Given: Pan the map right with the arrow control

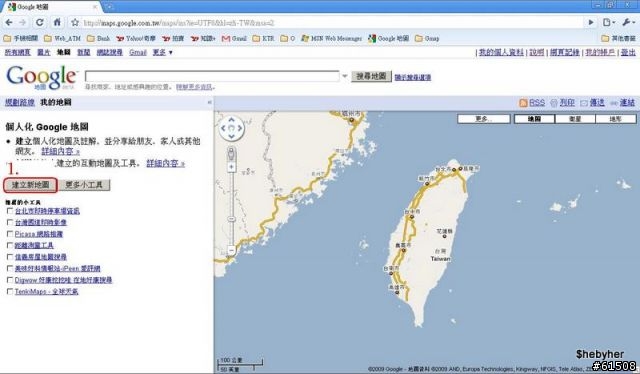Looking at the screenshot, I should point(240,128).
